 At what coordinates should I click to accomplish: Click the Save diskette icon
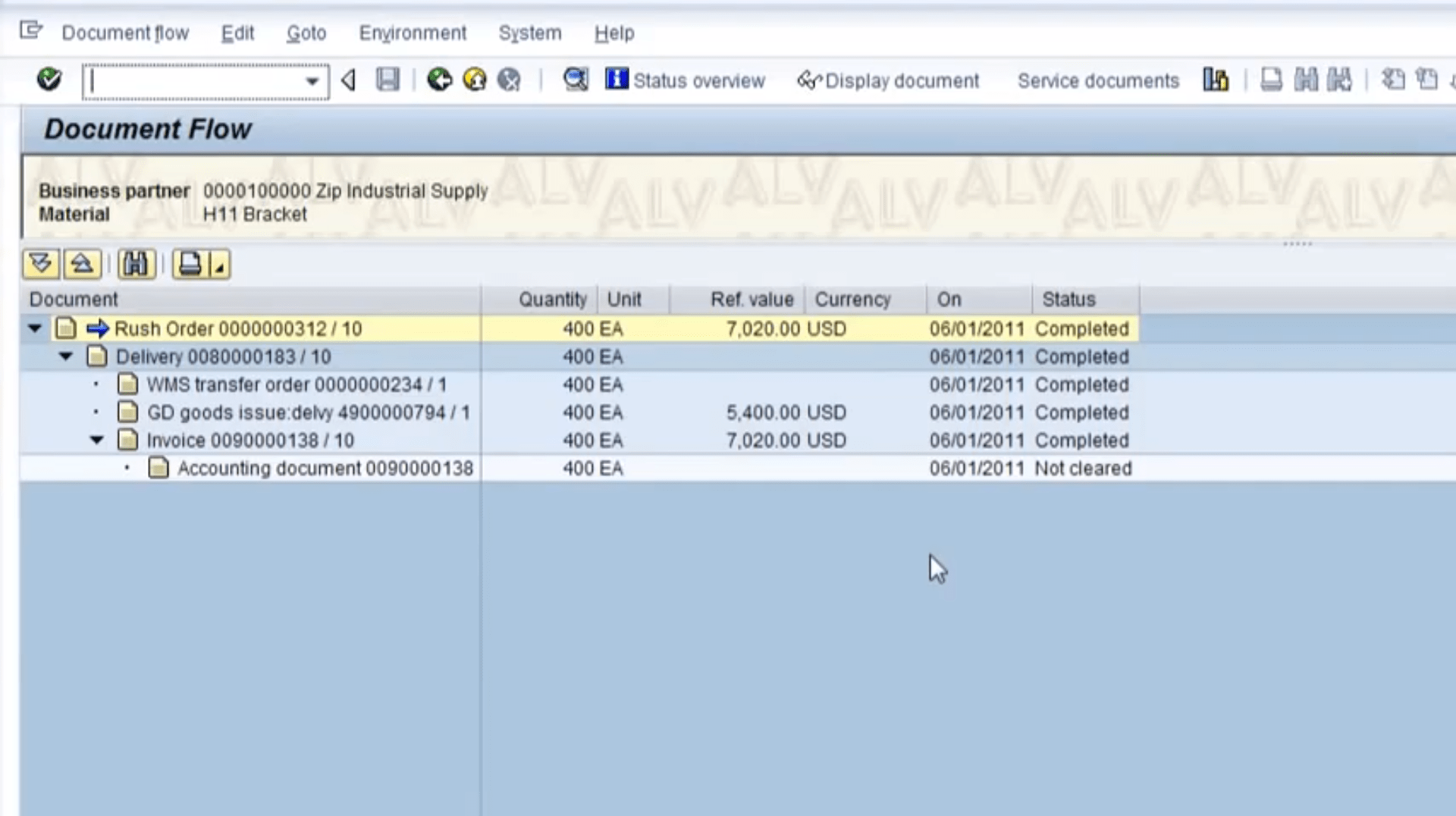pyautogui.click(x=388, y=80)
